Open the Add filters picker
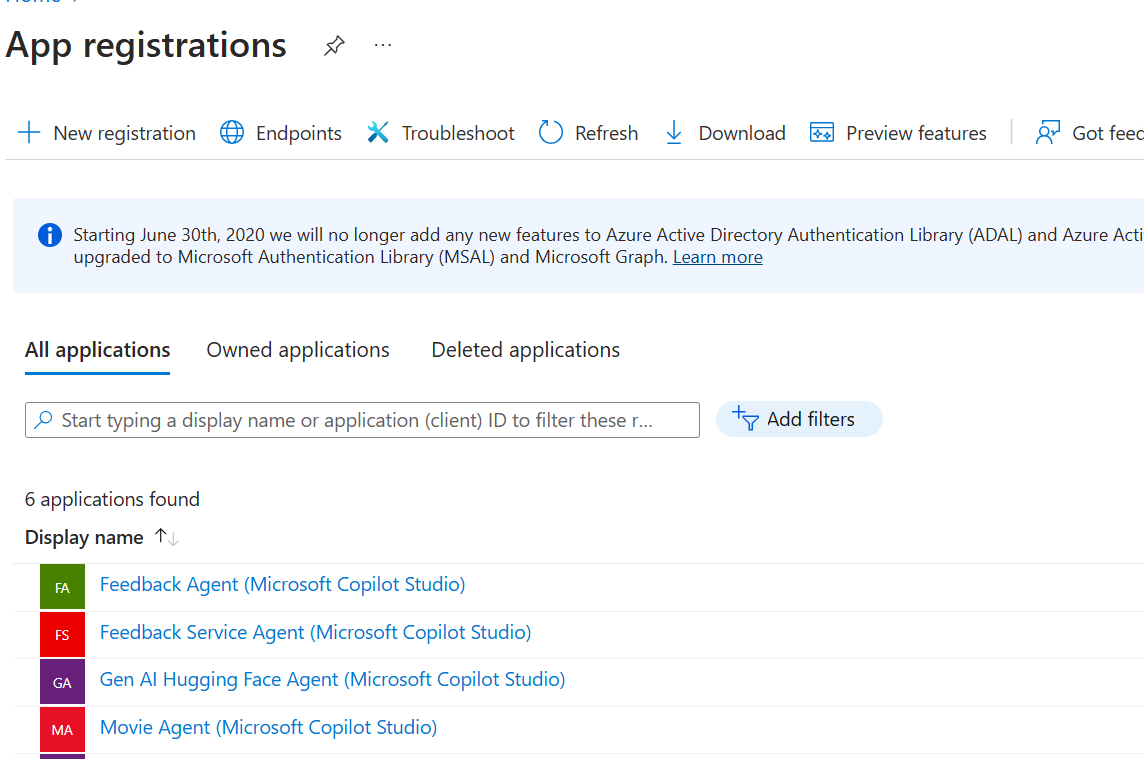 point(798,419)
